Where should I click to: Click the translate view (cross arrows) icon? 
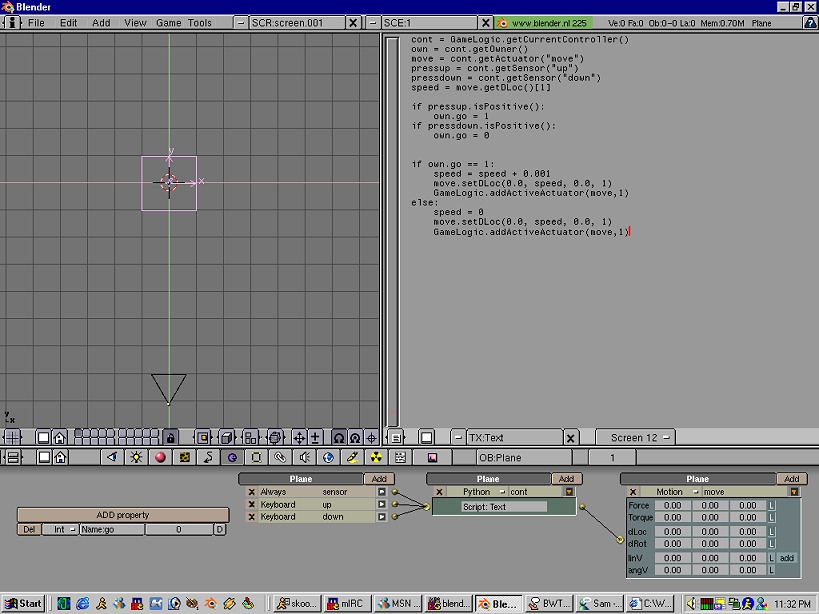299,438
